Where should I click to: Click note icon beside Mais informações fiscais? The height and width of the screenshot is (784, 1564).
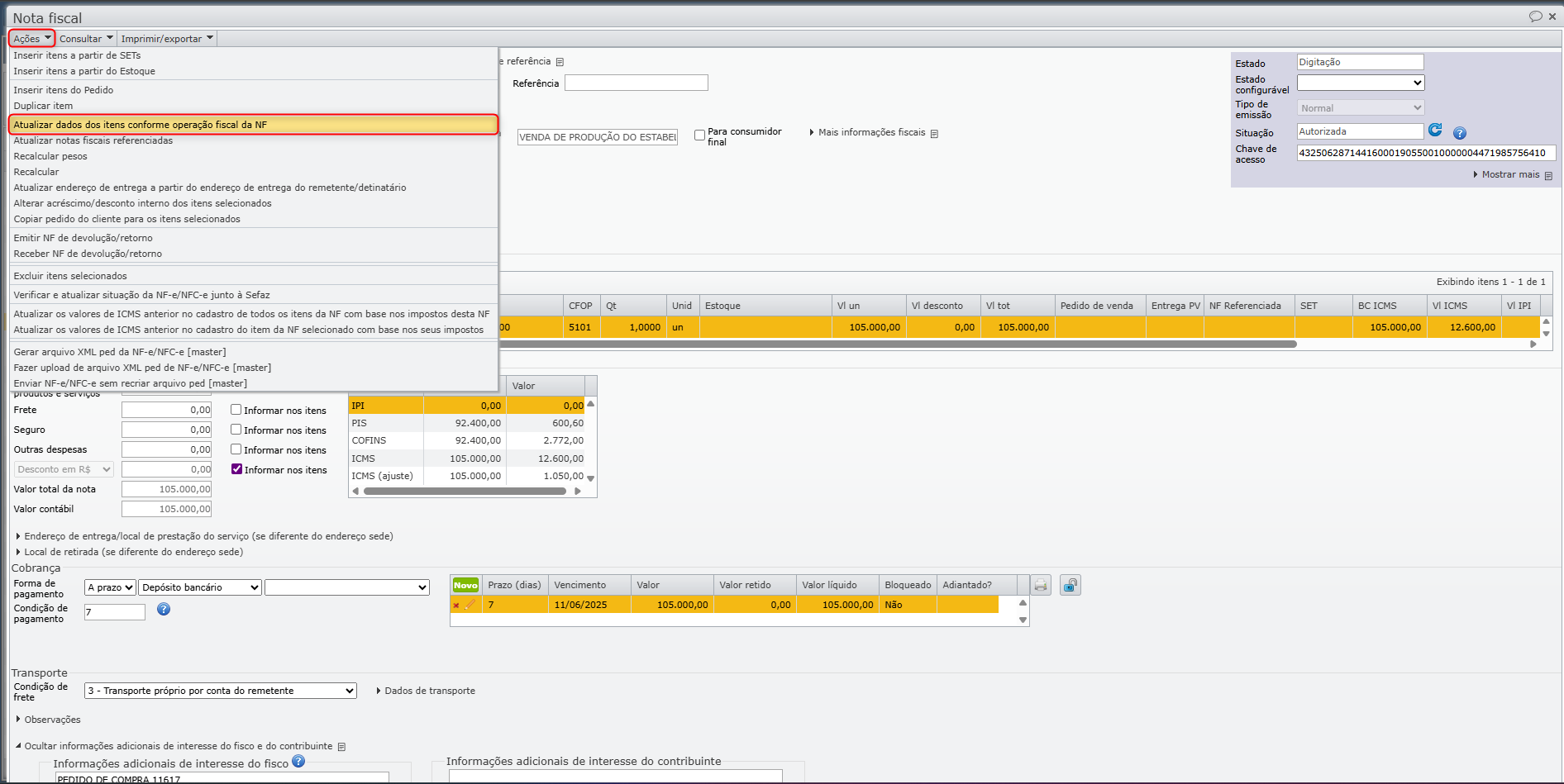pos(934,133)
